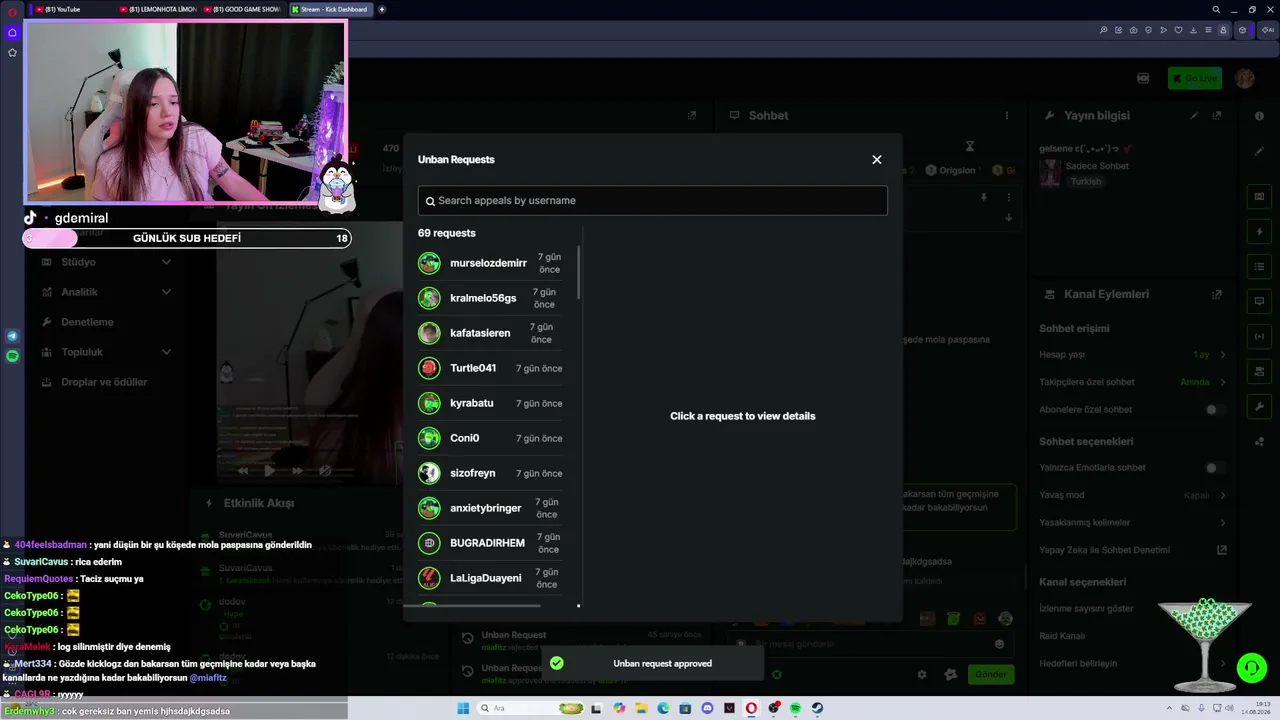Open the Hesap yaşı setting

tap(1133, 355)
